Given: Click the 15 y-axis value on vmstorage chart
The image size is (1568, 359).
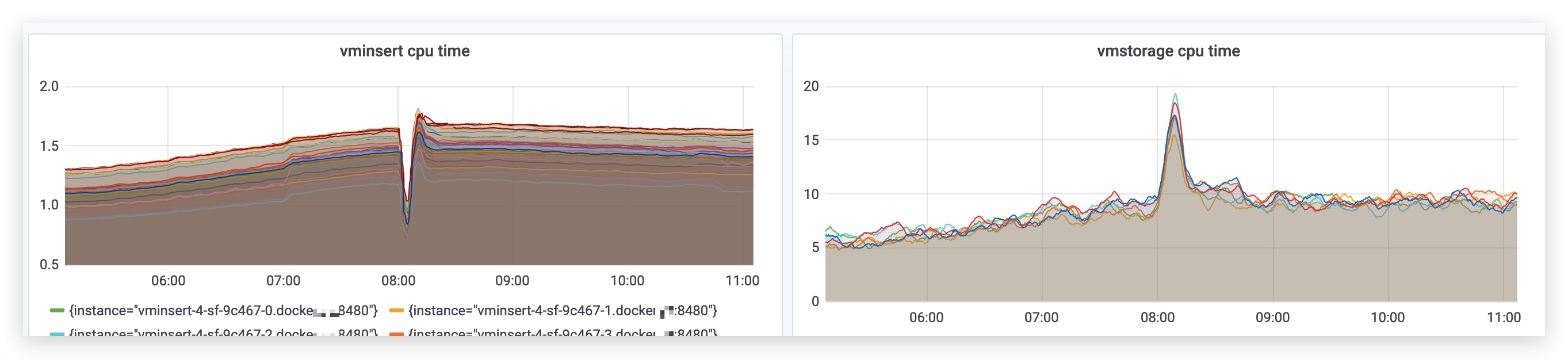Looking at the screenshot, I should [811, 140].
